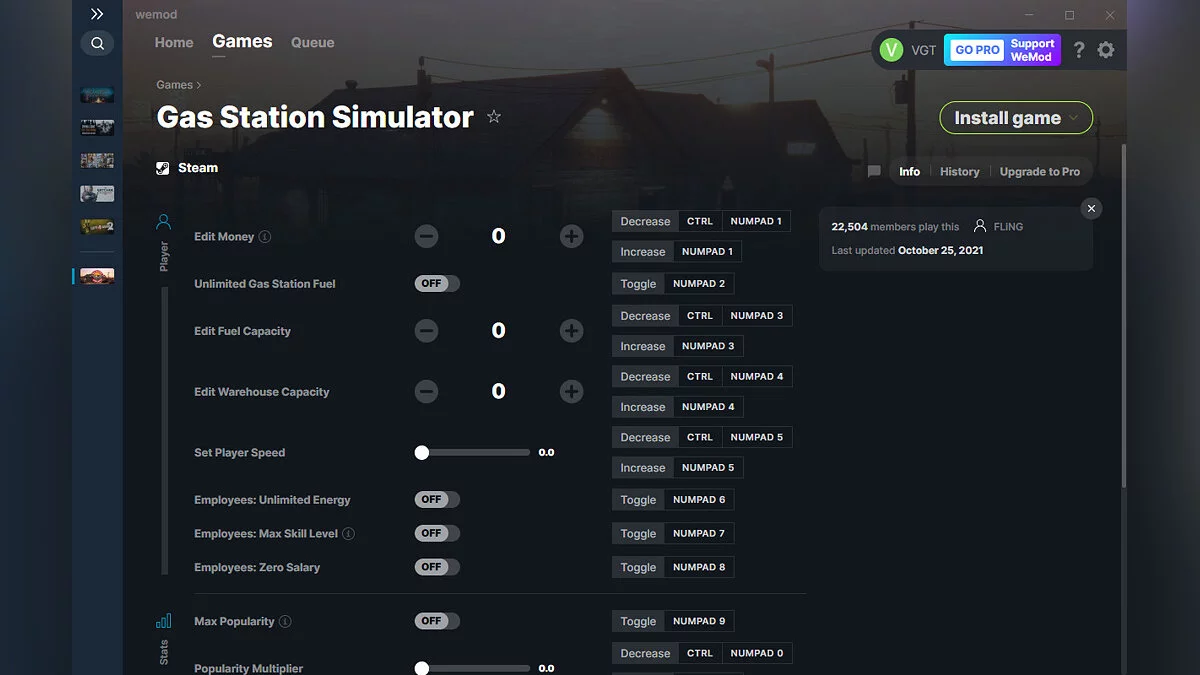Image resolution: width=1200 pixels, height=675 pixels.
Task: Select the active Gas Station Simulator sidebar thumbnail
Action: pyautogui.click(x=97, y=276)
